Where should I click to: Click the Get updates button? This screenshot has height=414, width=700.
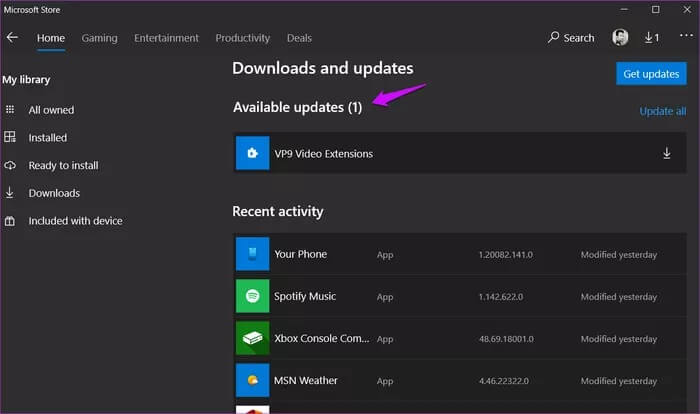point(651,74)
